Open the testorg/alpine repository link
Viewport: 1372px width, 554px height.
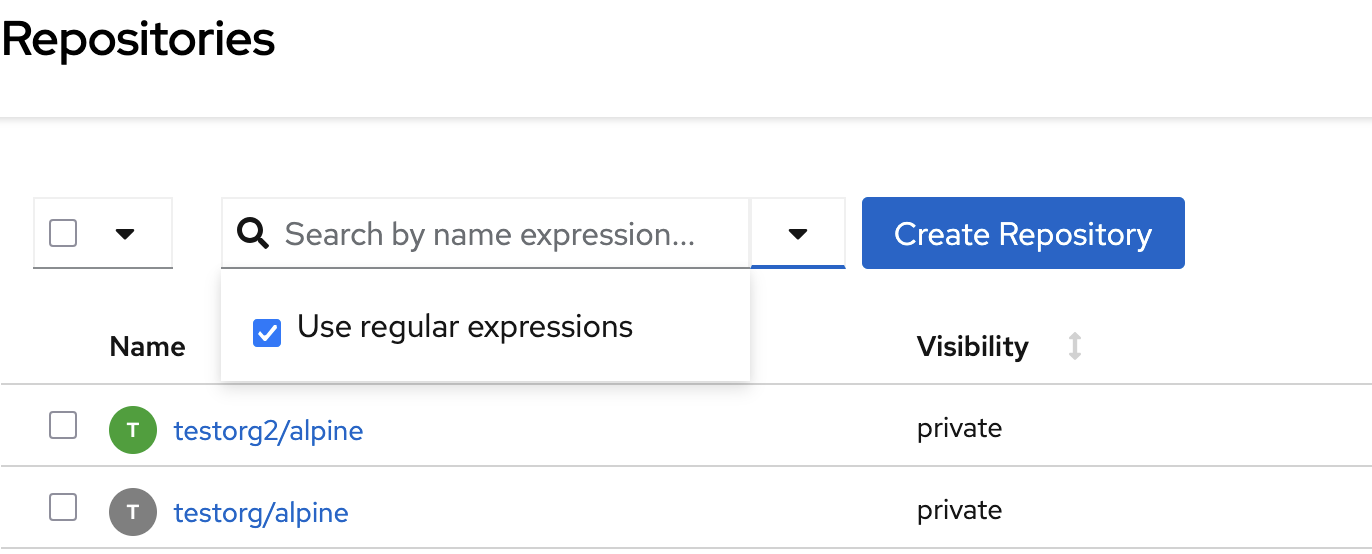coord(261,513)
